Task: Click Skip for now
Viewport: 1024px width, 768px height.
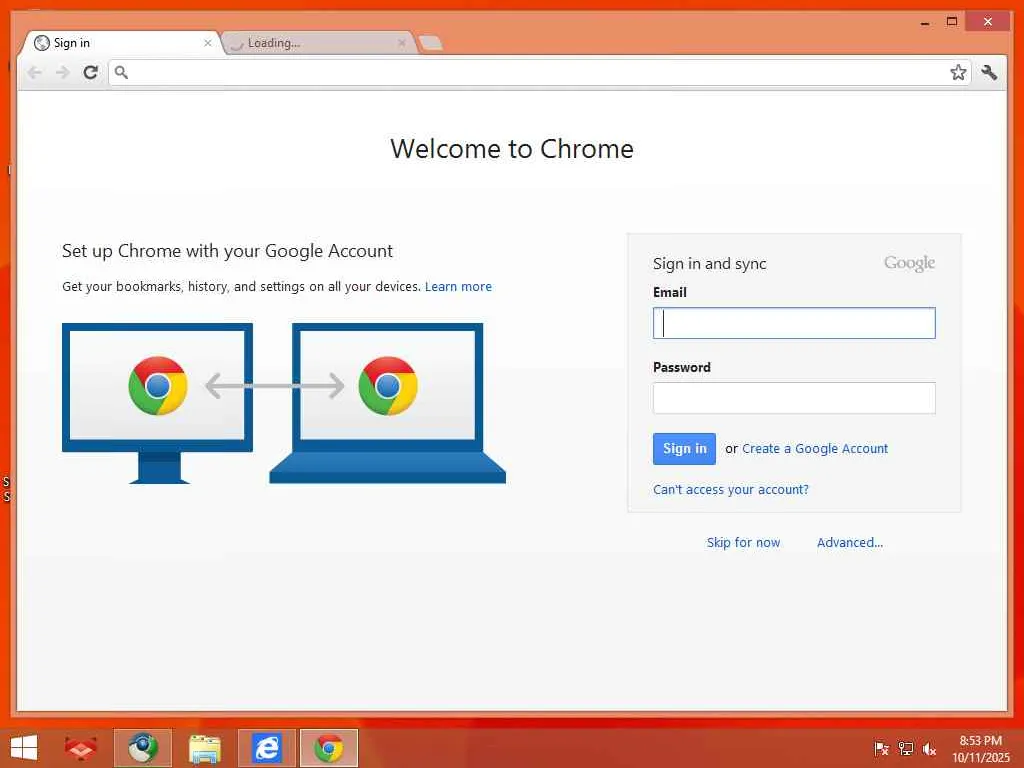Action: pos(743,543)
